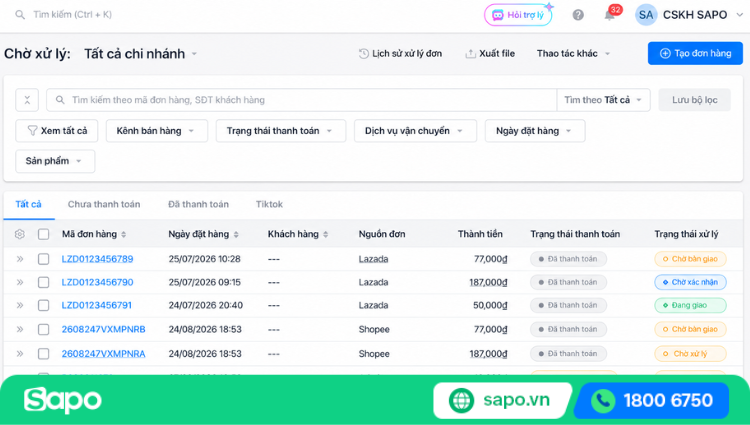Switch to Đã thanh toán tab
Viewport: 750px width, 425px height.
pyautogui.click(x=198, y=204)
